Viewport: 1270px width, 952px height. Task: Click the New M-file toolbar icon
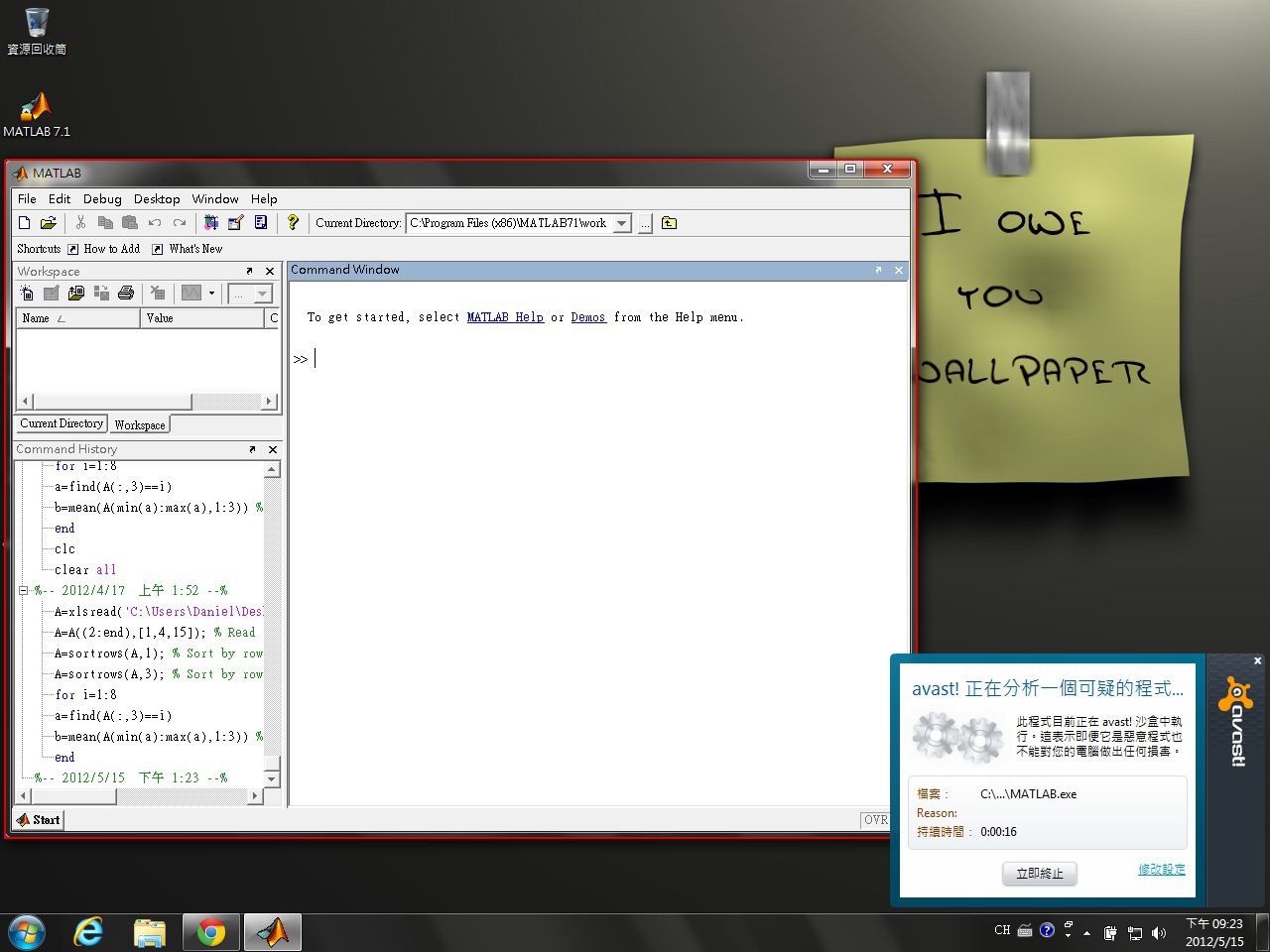[25, 223]
